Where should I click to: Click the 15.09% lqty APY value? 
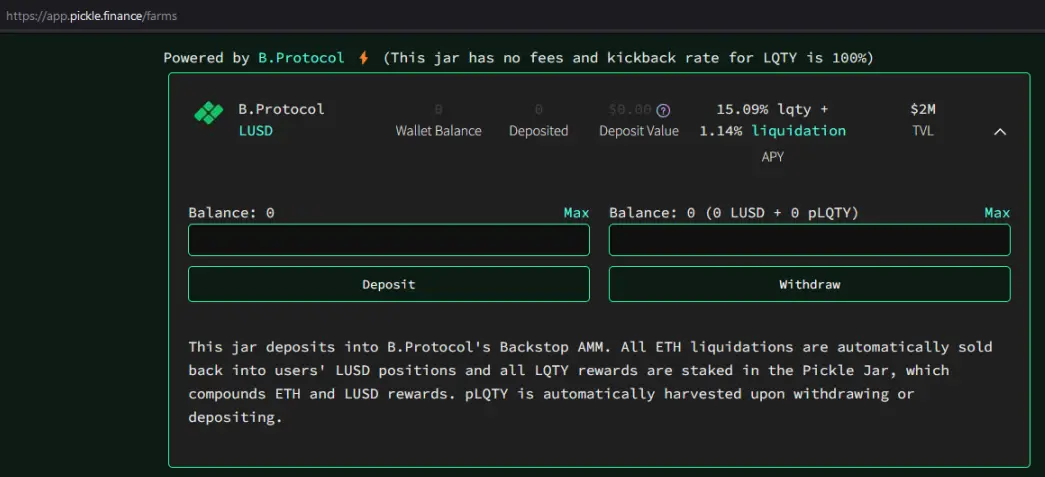pos(772,109)
